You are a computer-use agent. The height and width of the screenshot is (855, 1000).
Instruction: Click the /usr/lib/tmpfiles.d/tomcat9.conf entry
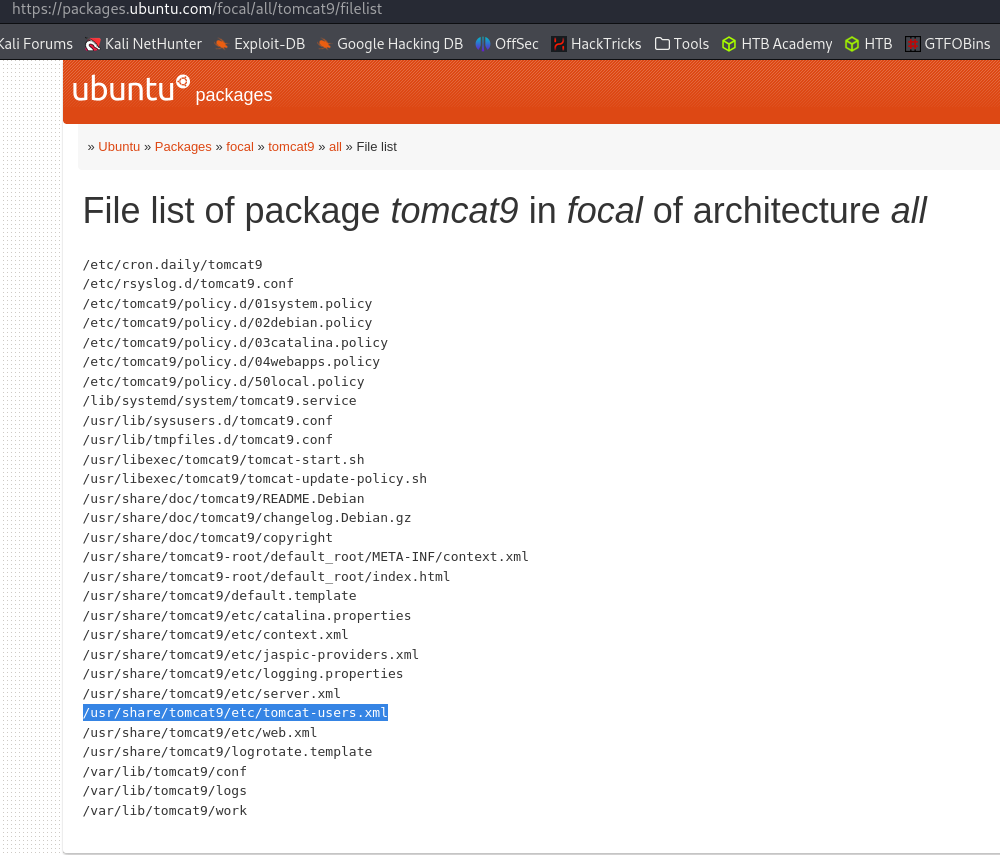coord(208,439)
